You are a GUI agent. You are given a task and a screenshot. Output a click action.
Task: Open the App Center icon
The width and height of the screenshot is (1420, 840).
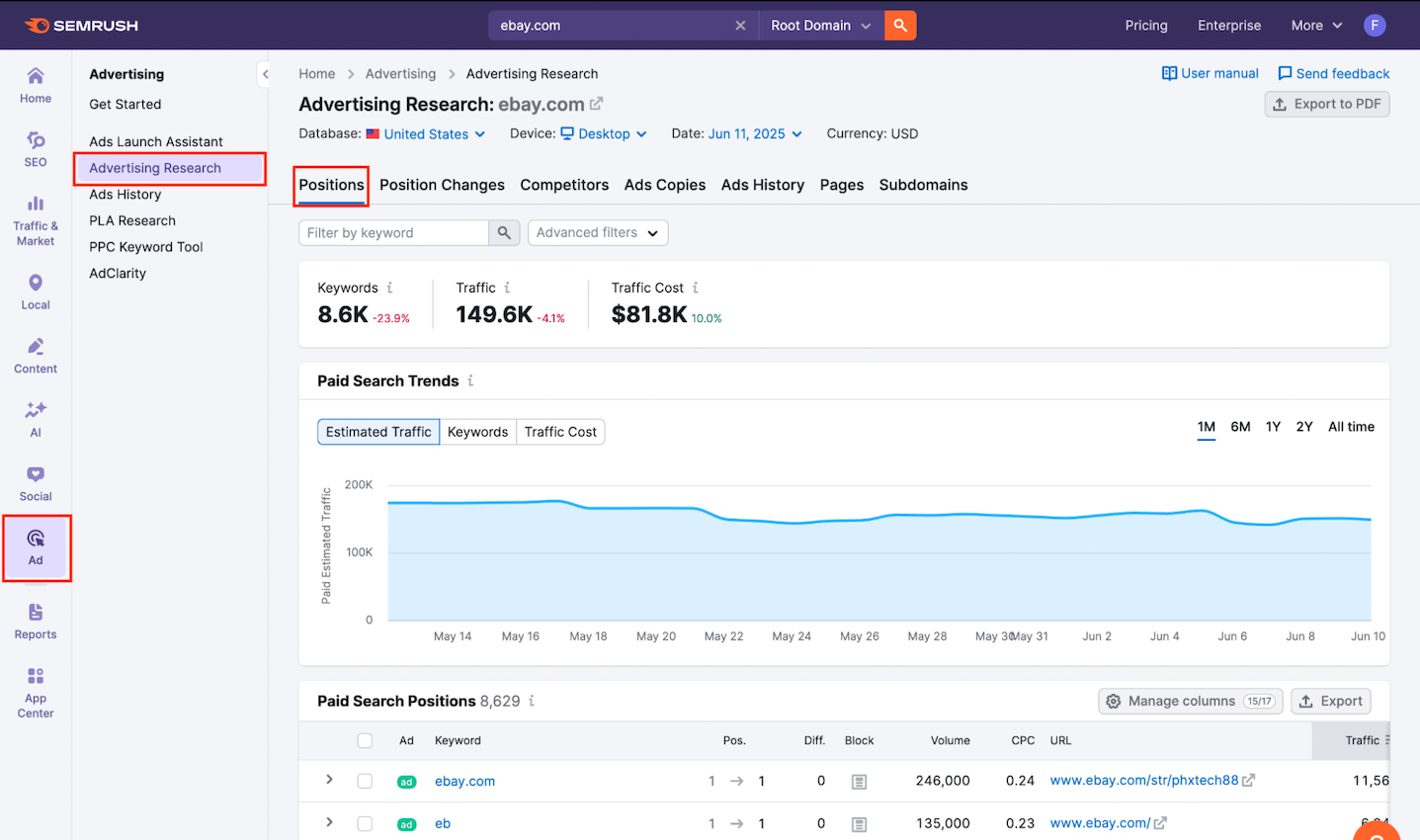[x=36, y=691]
